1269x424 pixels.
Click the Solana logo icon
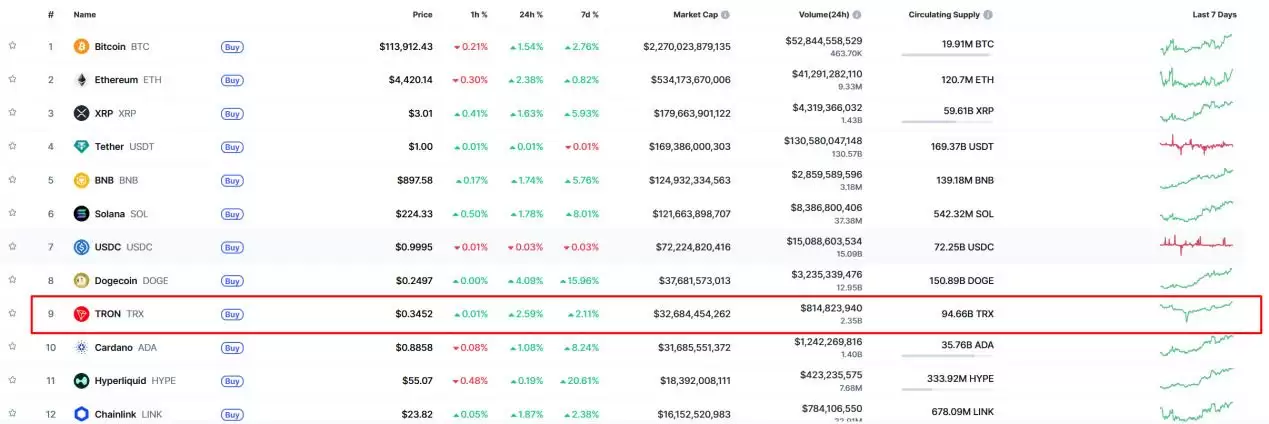coord(82,213)
